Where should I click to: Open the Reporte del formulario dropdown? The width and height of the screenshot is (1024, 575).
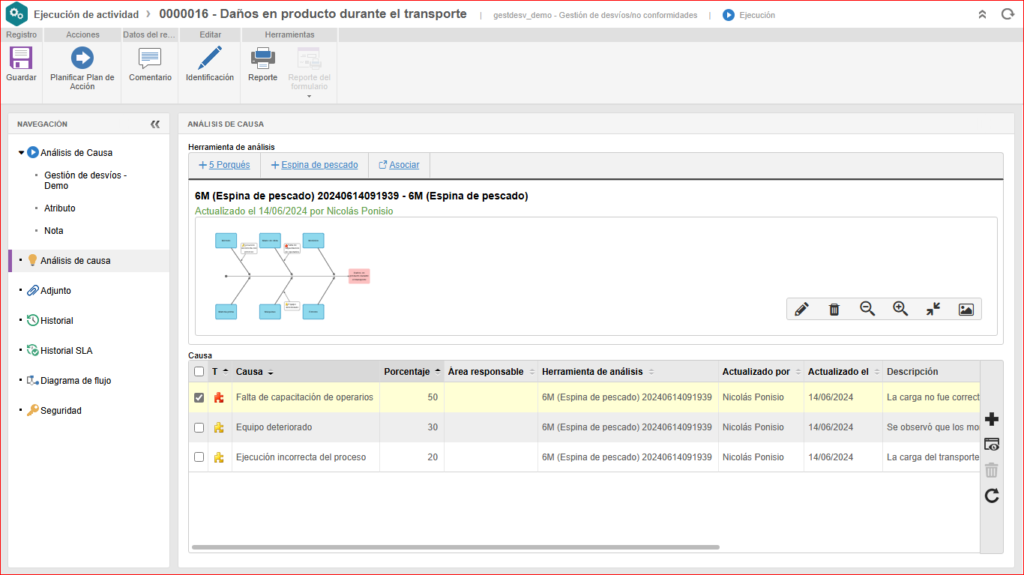point(309,95)
